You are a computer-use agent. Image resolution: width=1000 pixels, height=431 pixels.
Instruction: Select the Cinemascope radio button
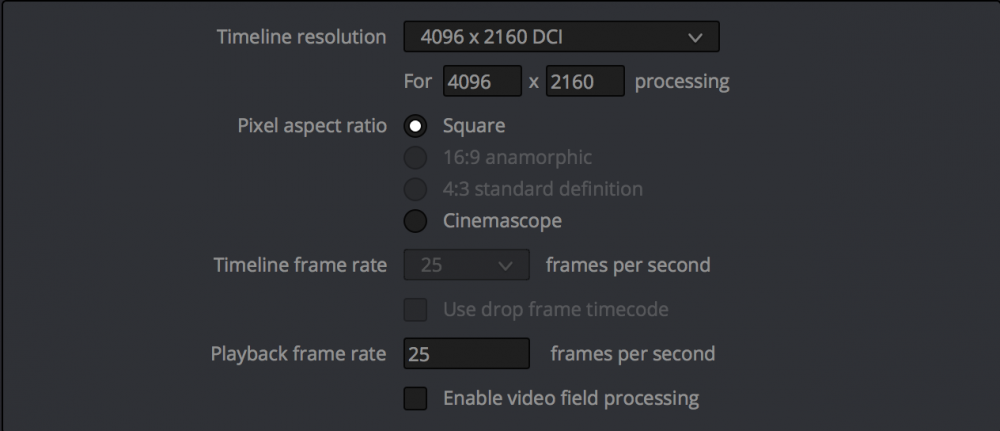click(x=415, y=221)
